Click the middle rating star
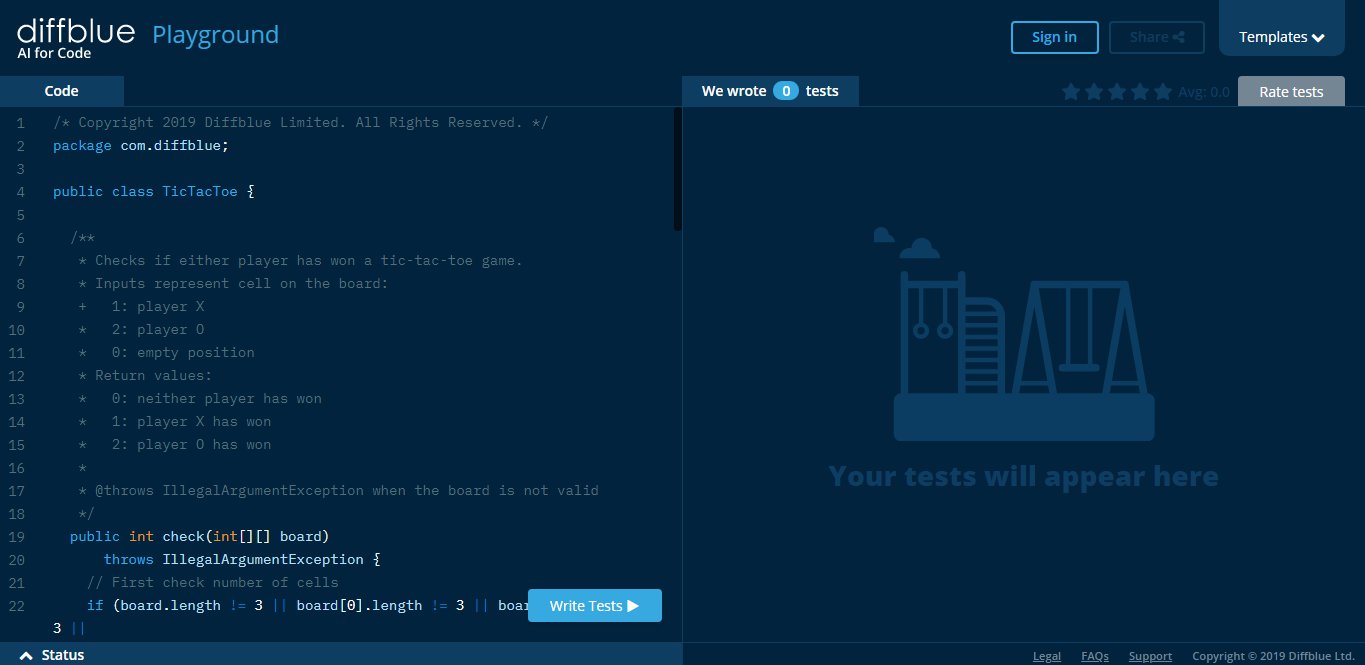Image resolution: width=1365 pixels, height=665 pixels. 1116,91
